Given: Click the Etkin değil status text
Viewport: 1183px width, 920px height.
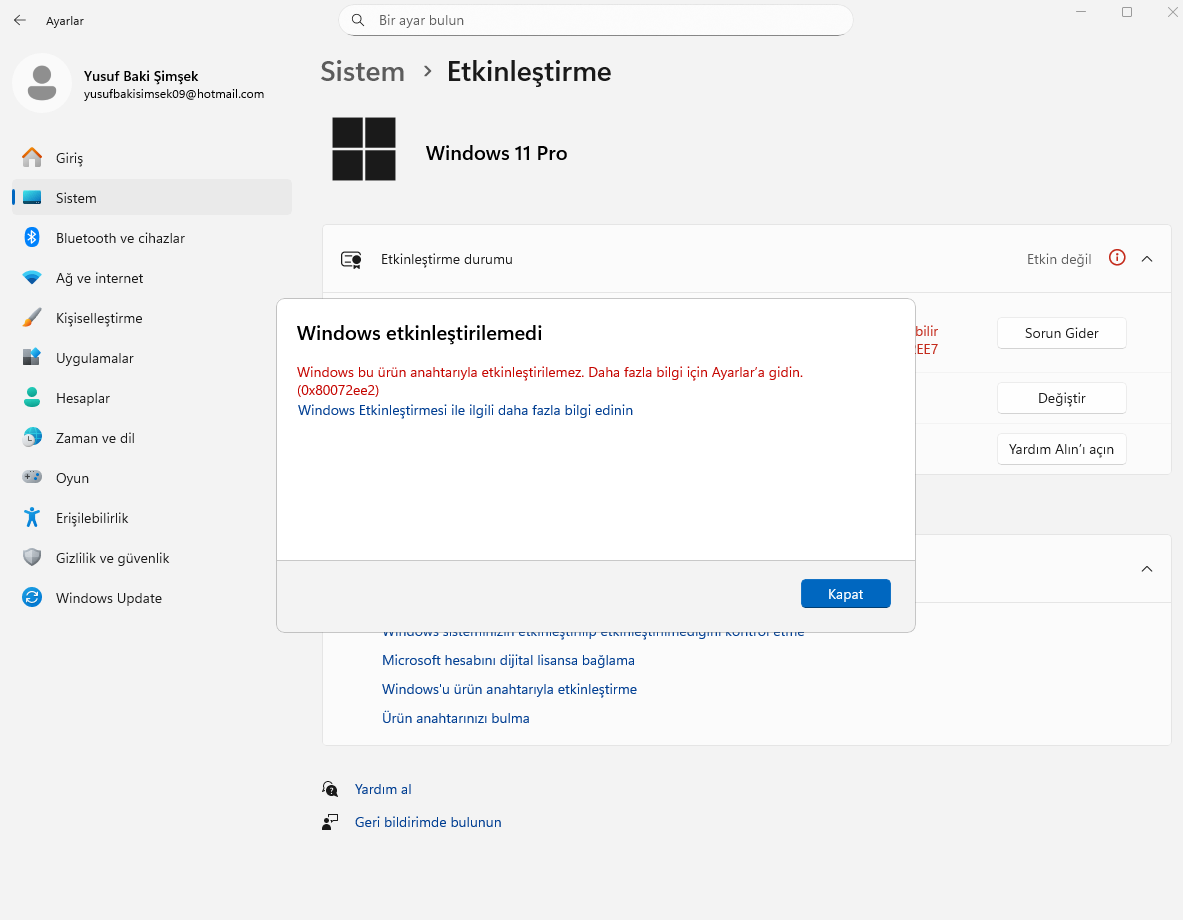Looking at the screenshot, I should click(x=1059, y=260).
